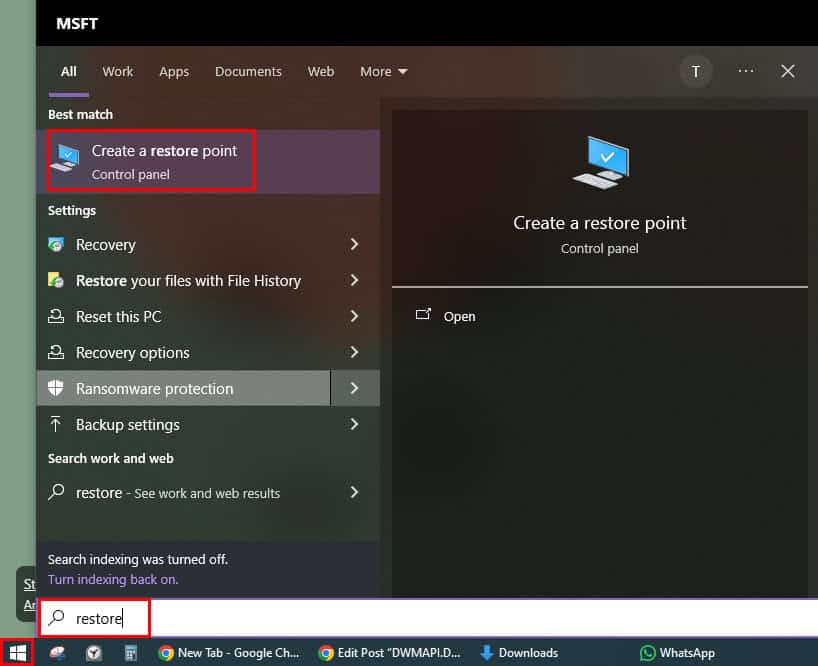Image resolution: width=818 pixels, height=666 pixels.
Task: Open Downloads taskbar window
Action: (520, 653)
